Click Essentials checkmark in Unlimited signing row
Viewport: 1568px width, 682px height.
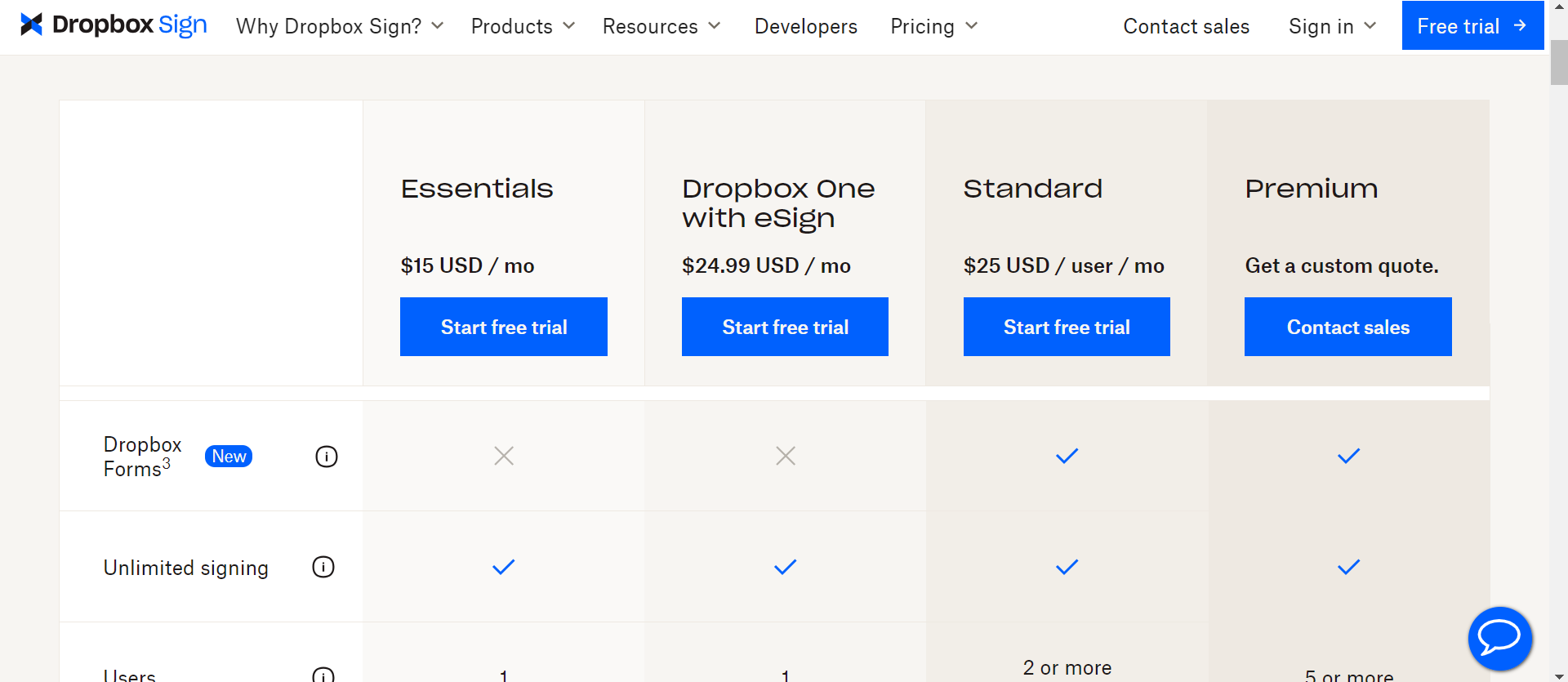pos(504,567)
